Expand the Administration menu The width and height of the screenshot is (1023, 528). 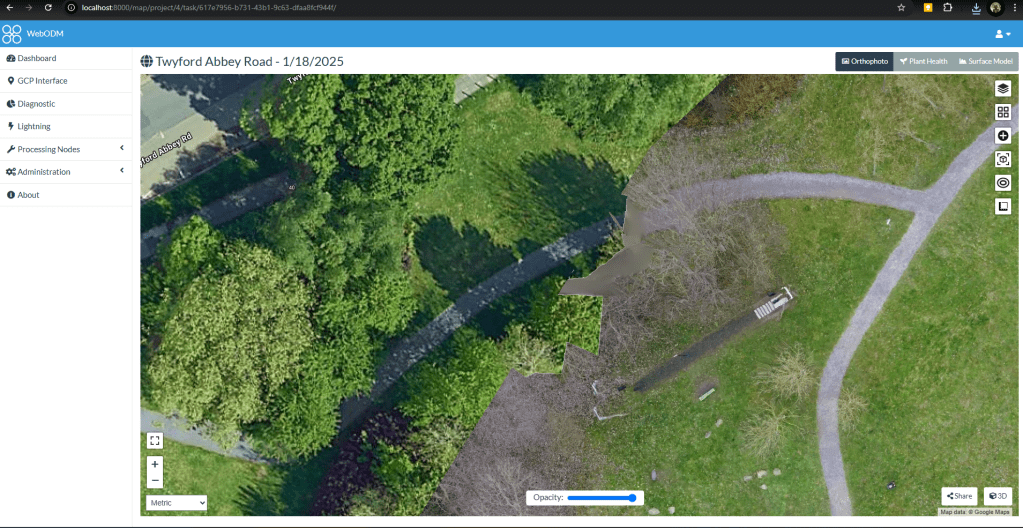65,172
